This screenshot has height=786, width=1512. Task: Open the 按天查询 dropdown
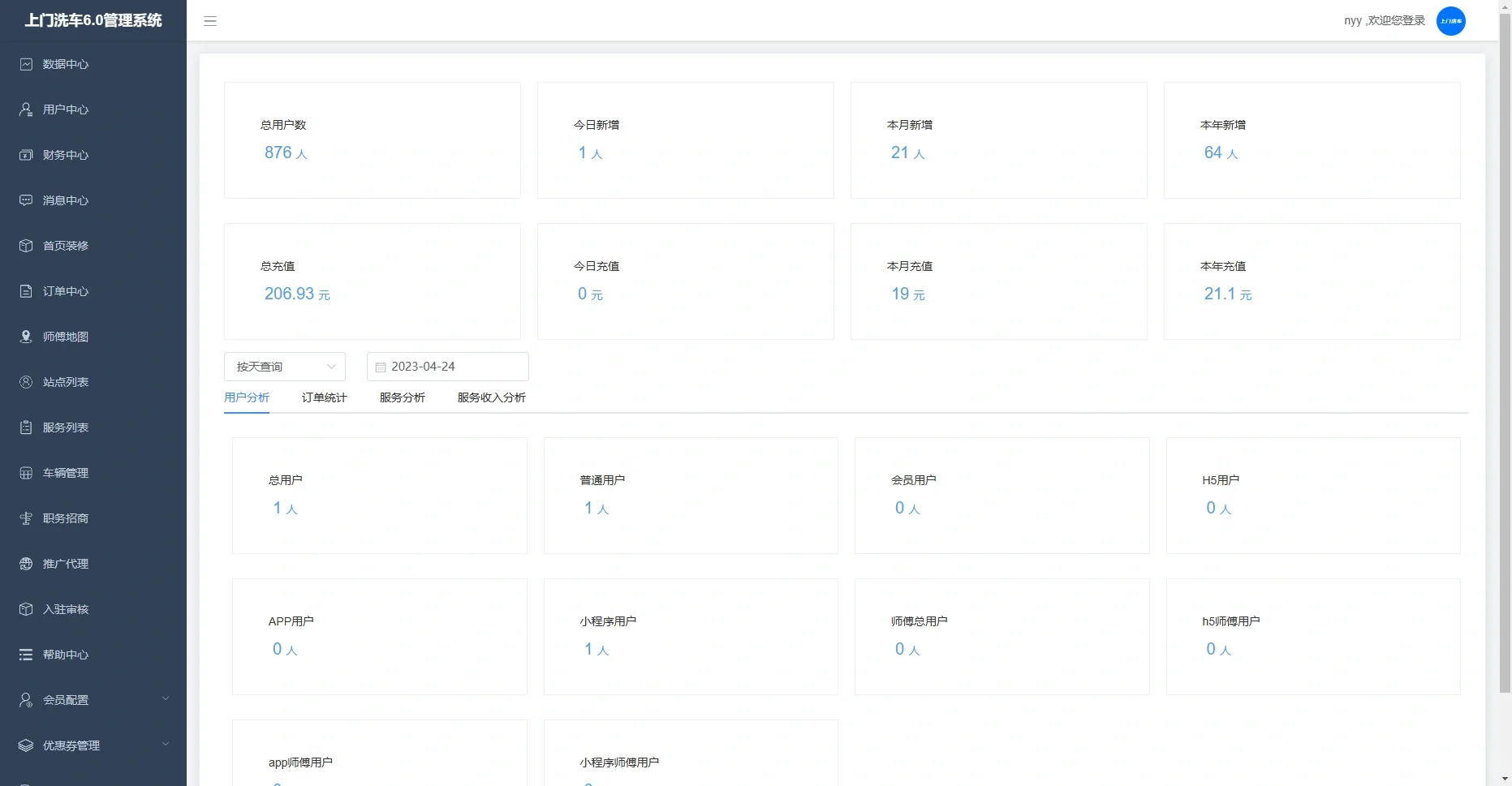pyautogui.click(x=284, y=367)
